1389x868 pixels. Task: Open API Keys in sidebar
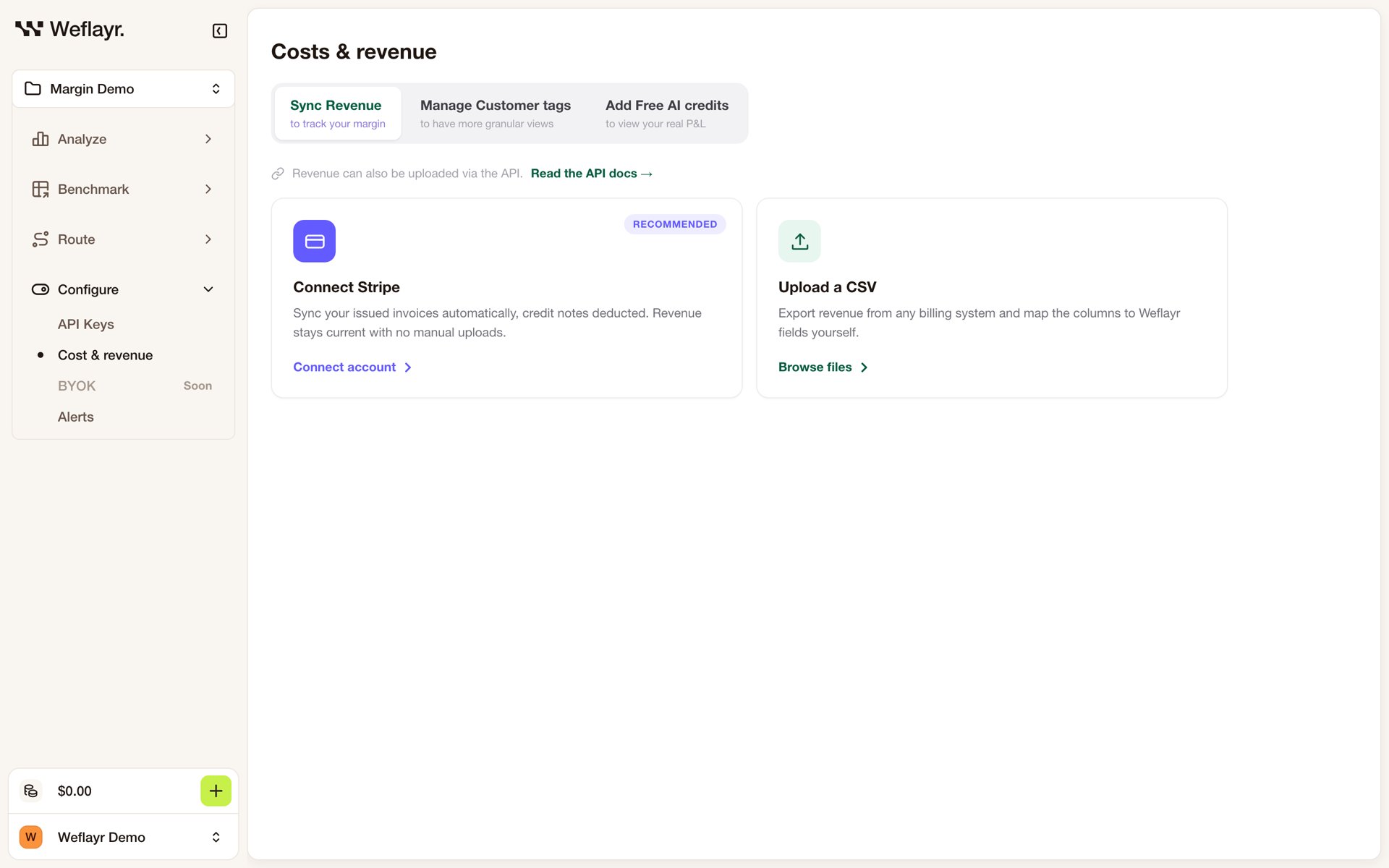86,324
